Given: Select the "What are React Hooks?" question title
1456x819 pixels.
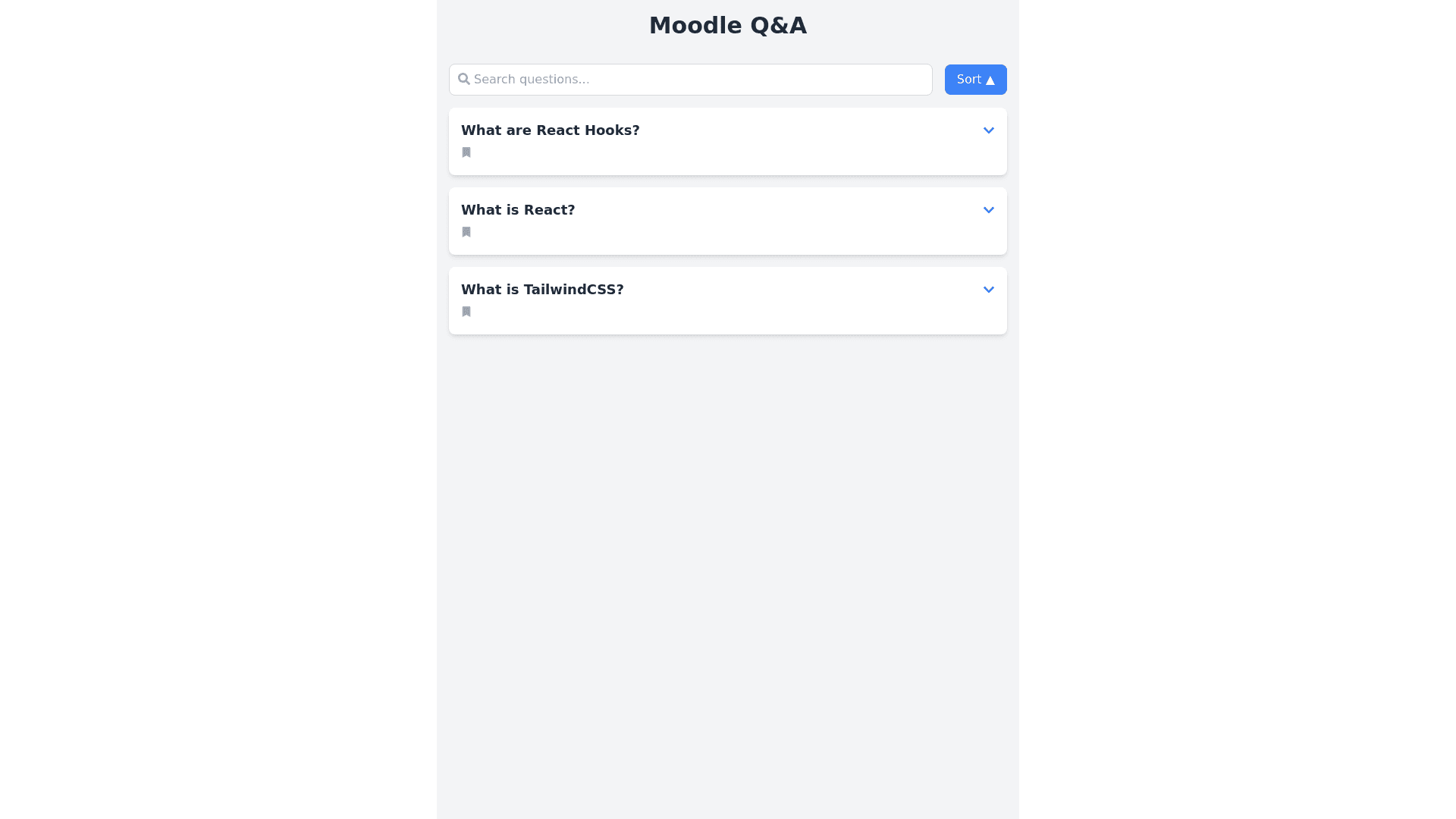Looking at the screenshot, I should [x=550, y=130].
